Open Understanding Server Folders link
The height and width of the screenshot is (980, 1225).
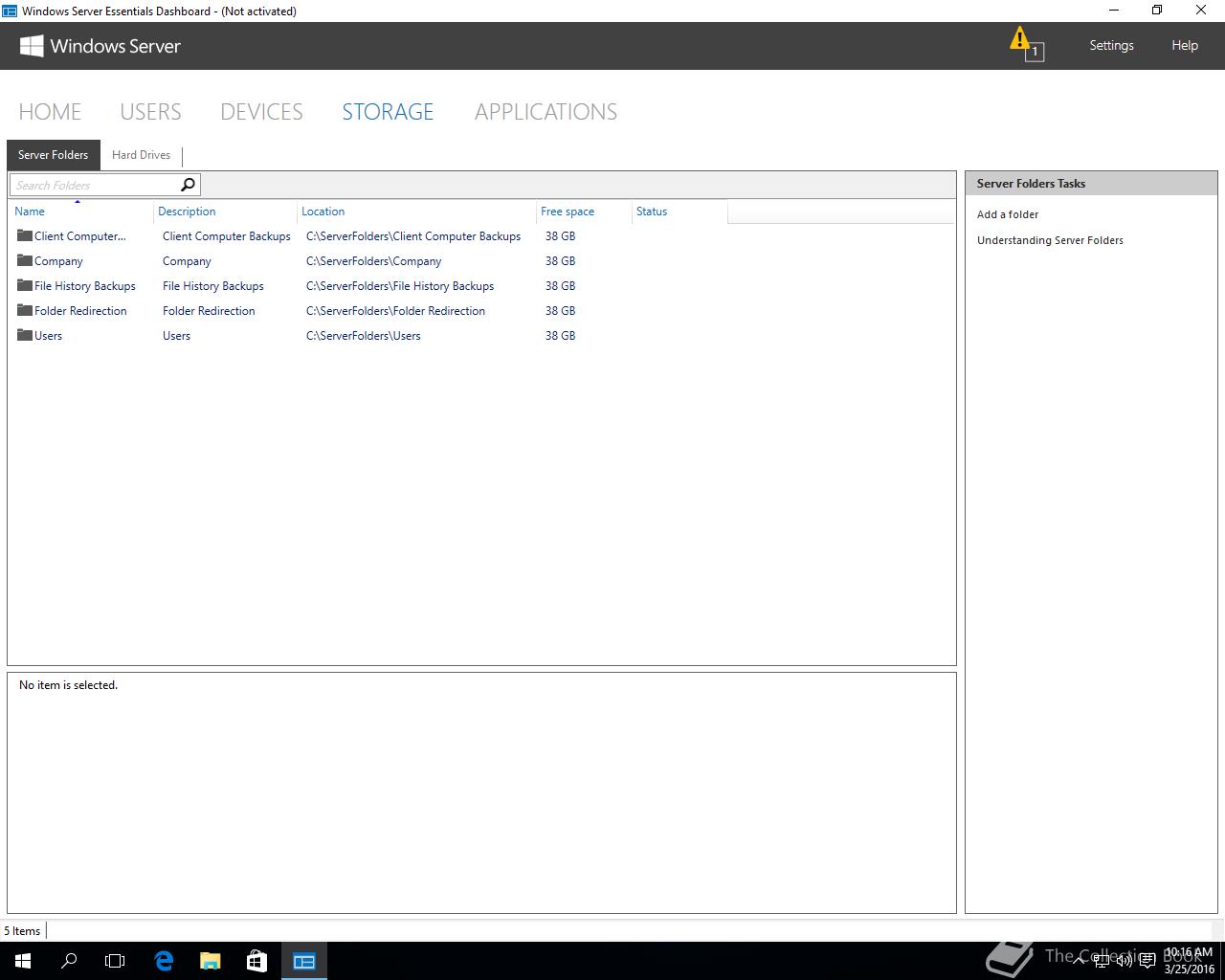tap(1050, 240)
